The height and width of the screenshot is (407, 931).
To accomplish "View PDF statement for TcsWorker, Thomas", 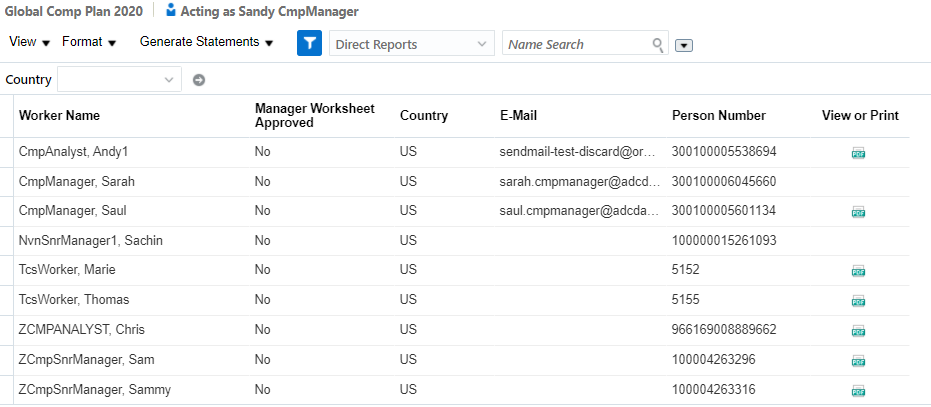I will pos(858,300).
